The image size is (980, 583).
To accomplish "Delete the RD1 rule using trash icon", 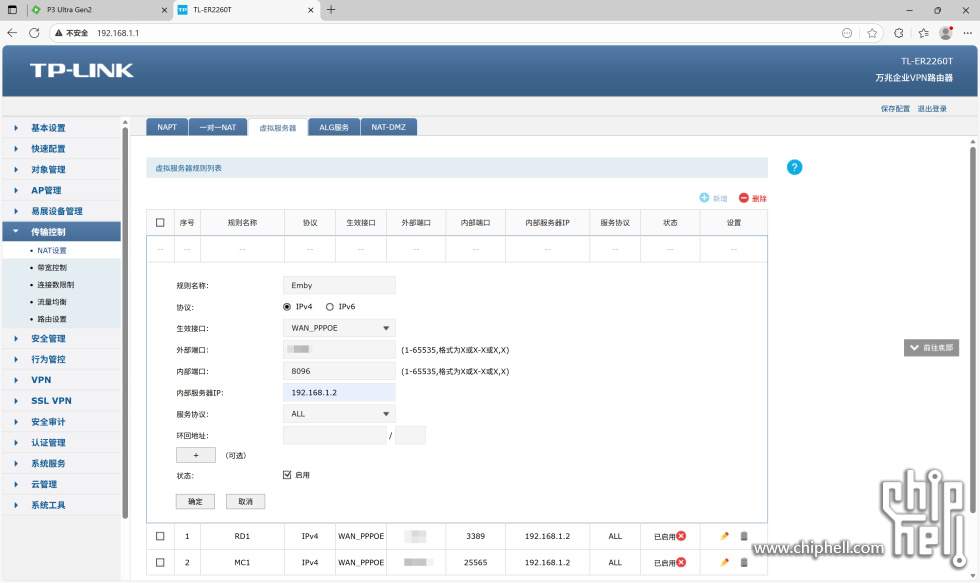I will (x=743, y=536).
